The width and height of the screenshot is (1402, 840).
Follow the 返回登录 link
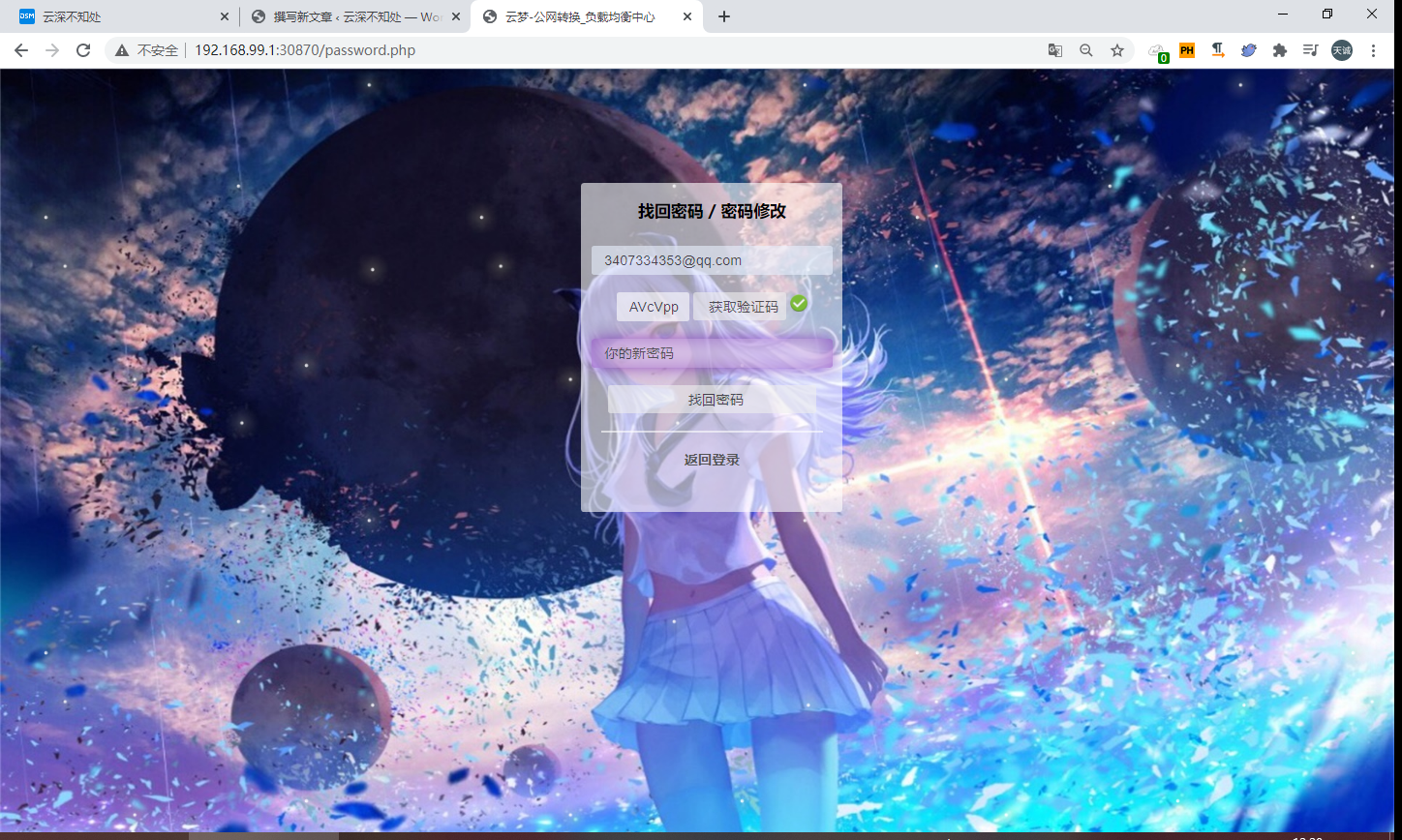[x=712, y=460]
